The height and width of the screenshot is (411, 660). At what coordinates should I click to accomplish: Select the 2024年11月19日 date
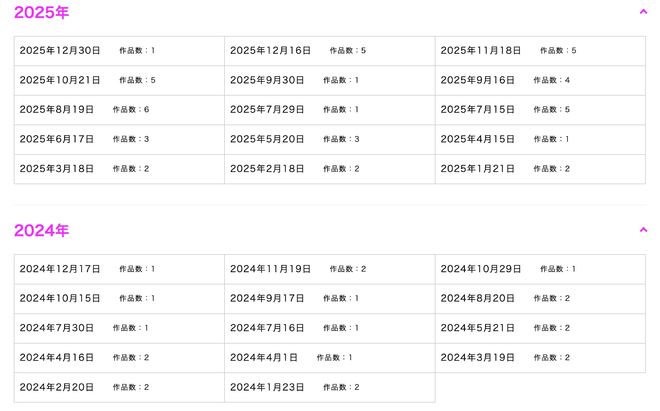tap(330, 269)
